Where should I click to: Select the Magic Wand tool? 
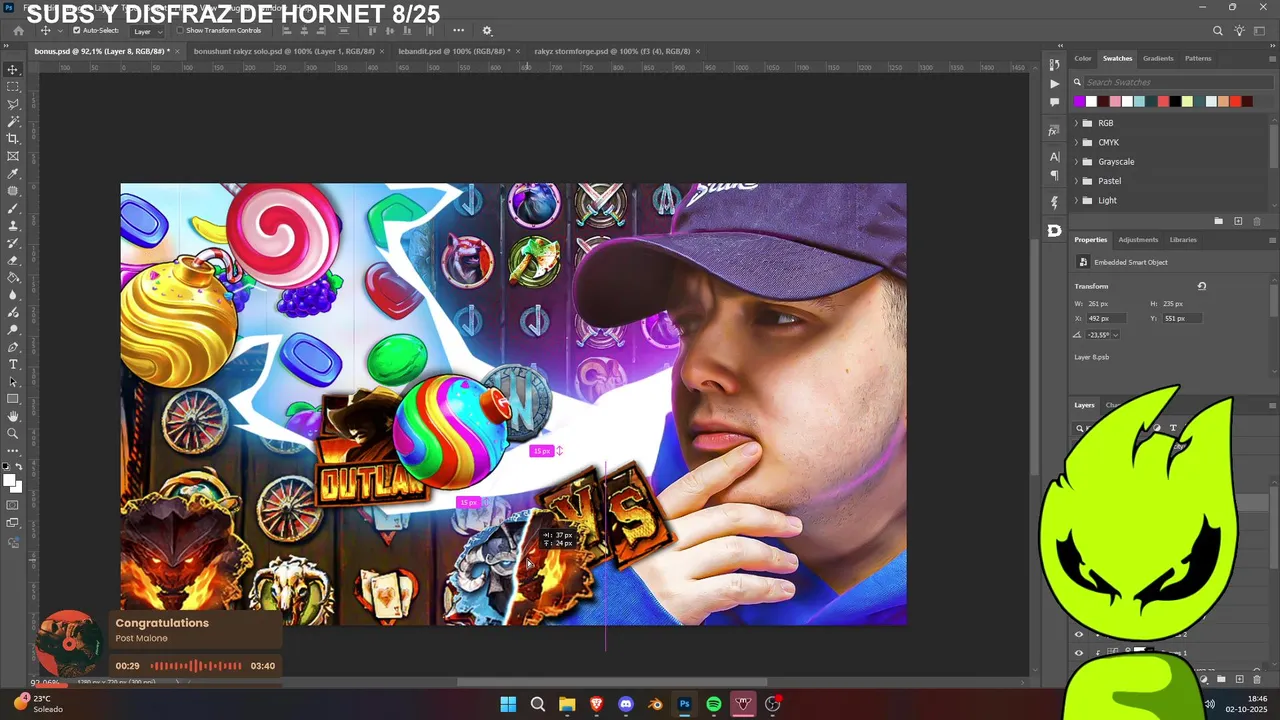coord(13,121)
